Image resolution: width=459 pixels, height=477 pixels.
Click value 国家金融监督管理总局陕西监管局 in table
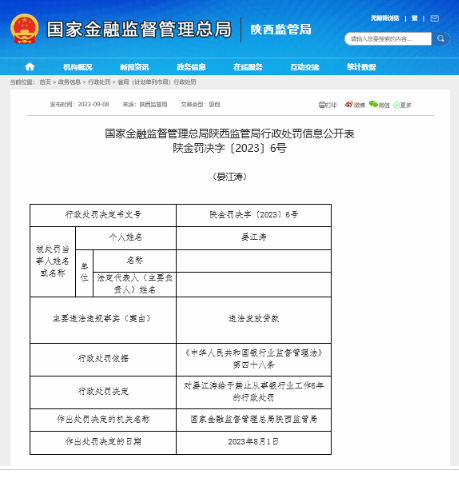(x=254, y=420)
